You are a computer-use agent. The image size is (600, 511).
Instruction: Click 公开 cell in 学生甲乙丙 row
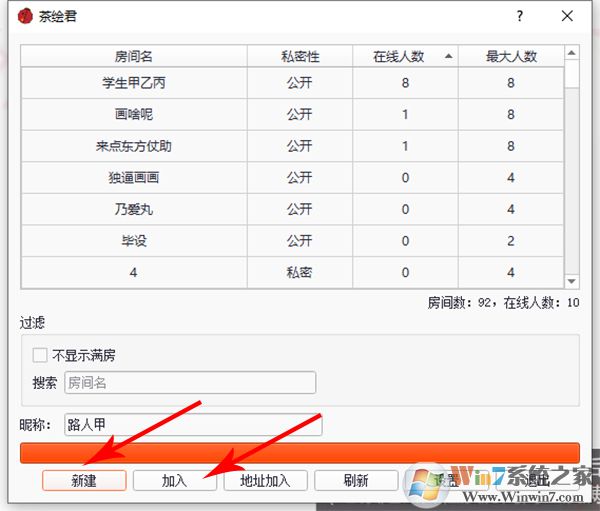pos(300,83)
